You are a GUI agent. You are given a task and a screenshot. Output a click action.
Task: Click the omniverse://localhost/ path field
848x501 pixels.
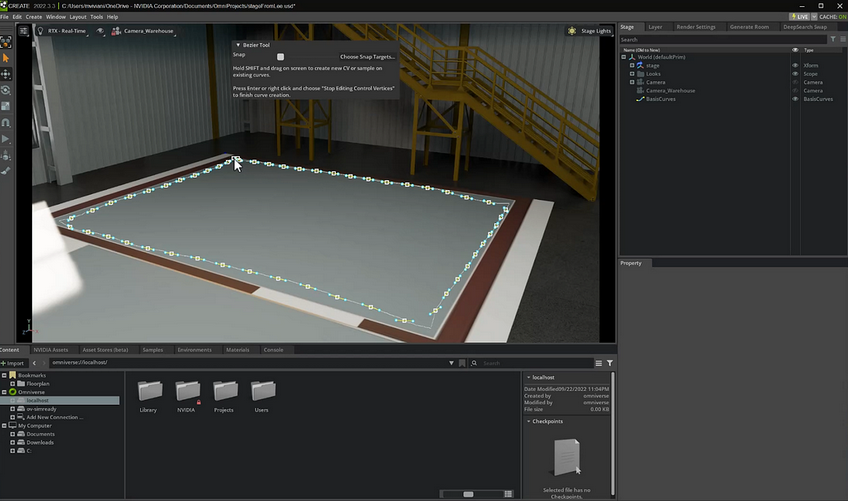point(248,362)
